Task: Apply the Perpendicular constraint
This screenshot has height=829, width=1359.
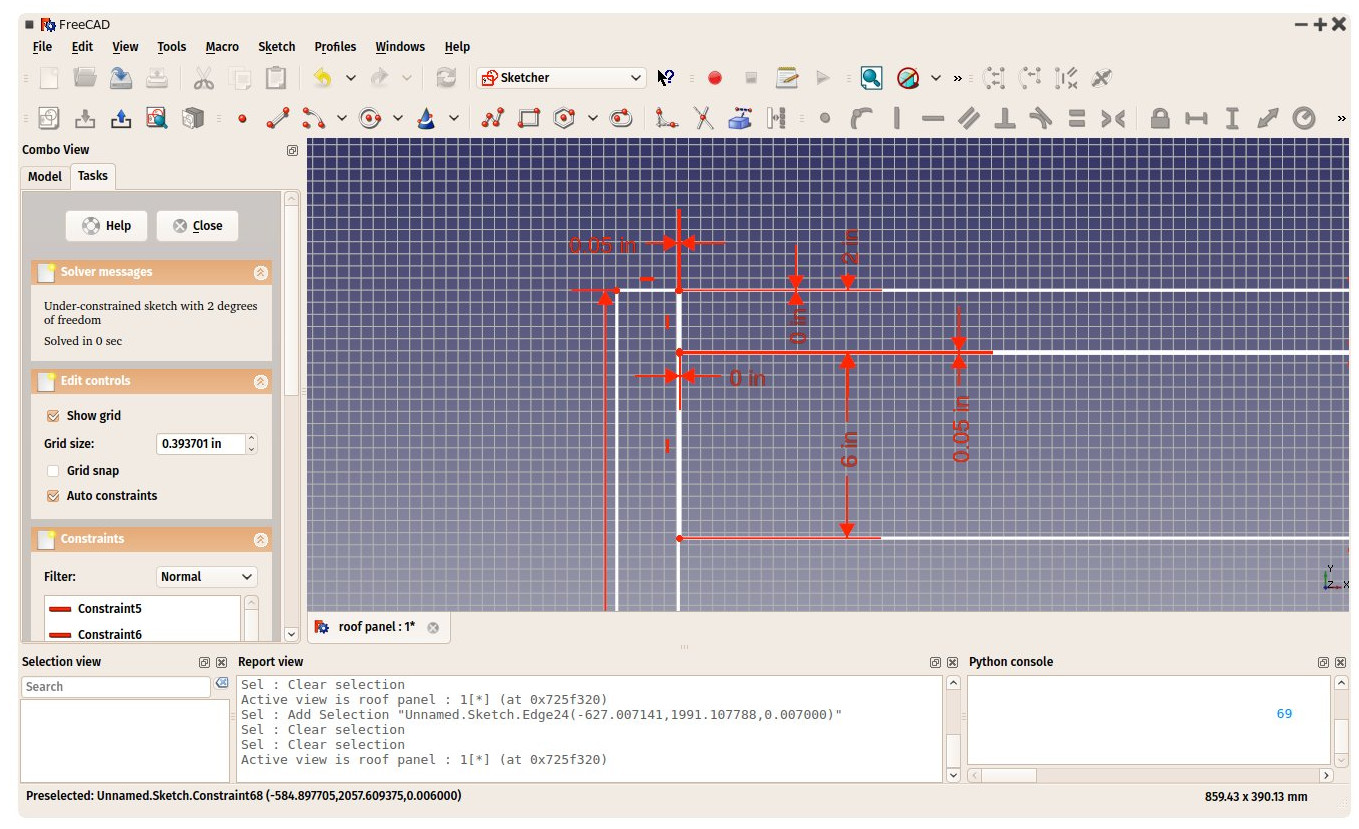Action: (x=1005, y=118)
